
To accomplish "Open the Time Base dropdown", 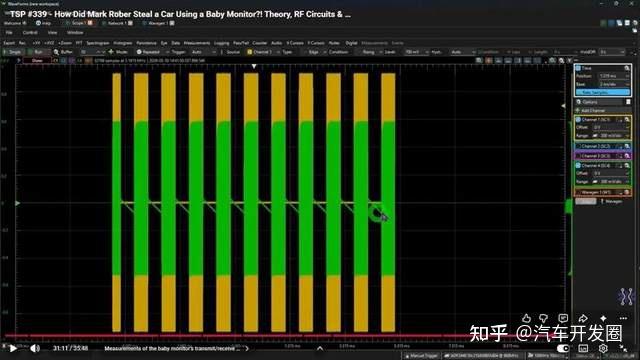I will pos(614,84).
